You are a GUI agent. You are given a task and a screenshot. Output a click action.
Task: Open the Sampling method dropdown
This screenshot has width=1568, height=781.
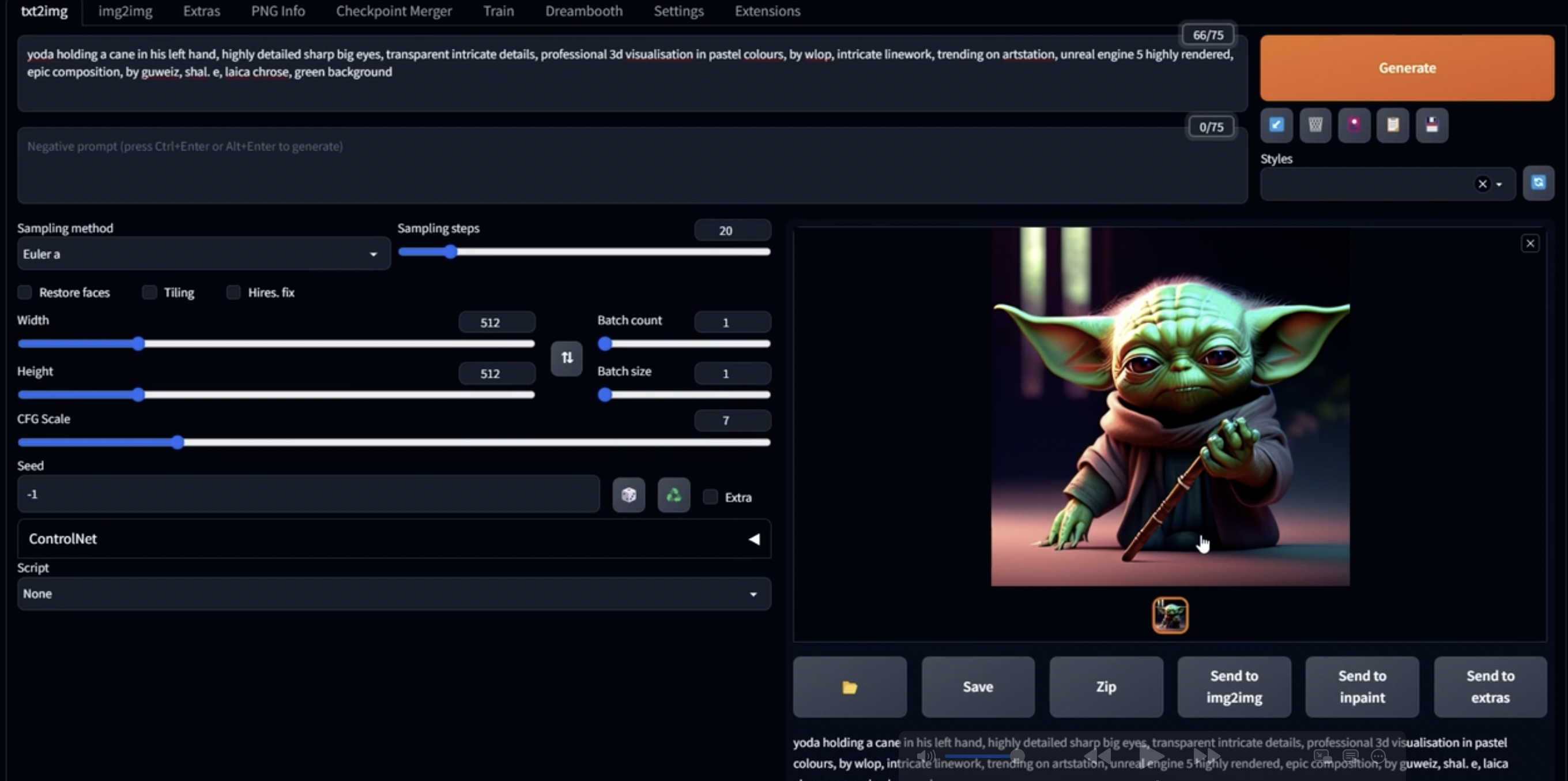(x=203, y=254)
